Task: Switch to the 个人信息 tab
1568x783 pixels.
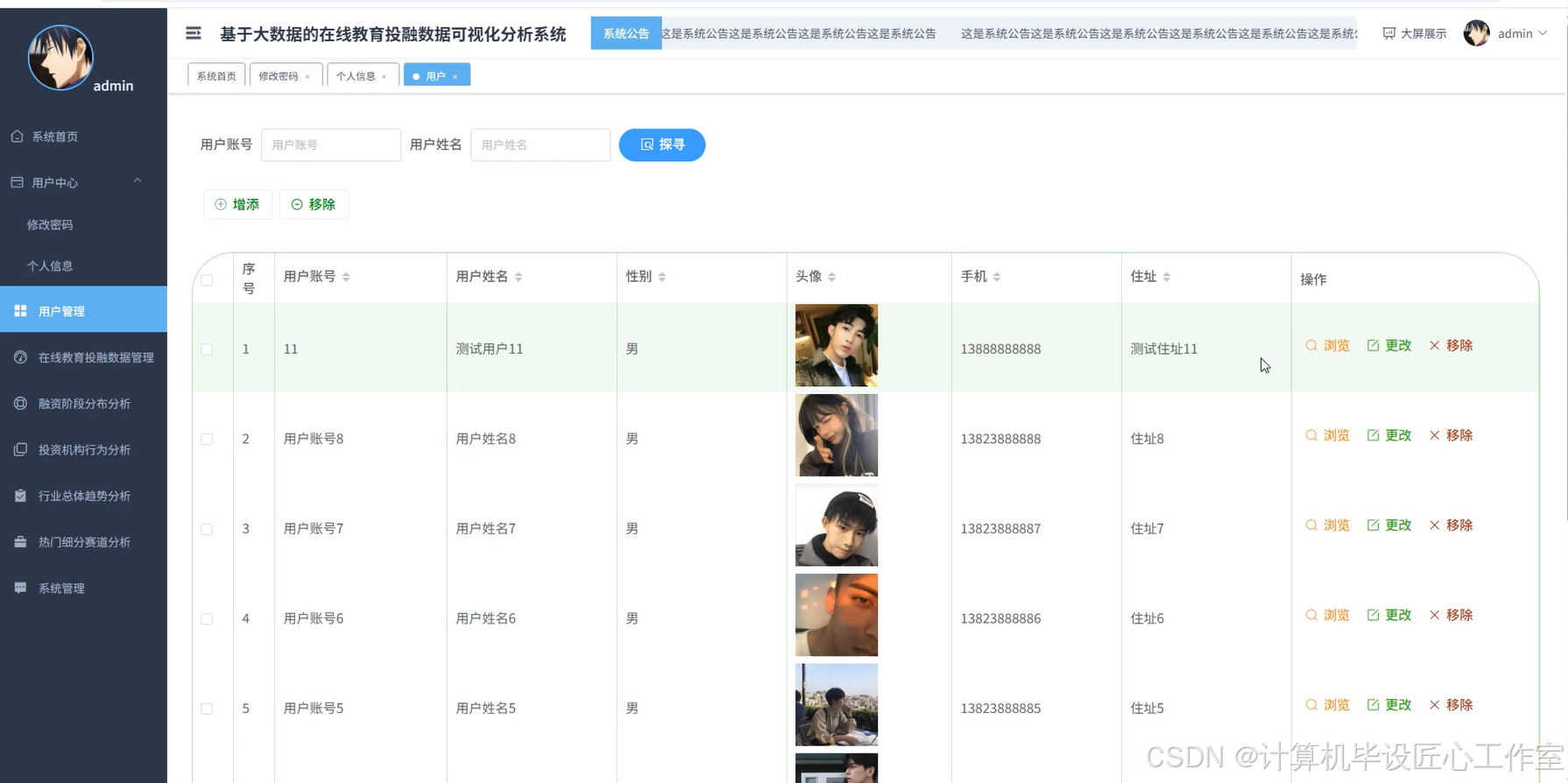Action: pos(356,76)
